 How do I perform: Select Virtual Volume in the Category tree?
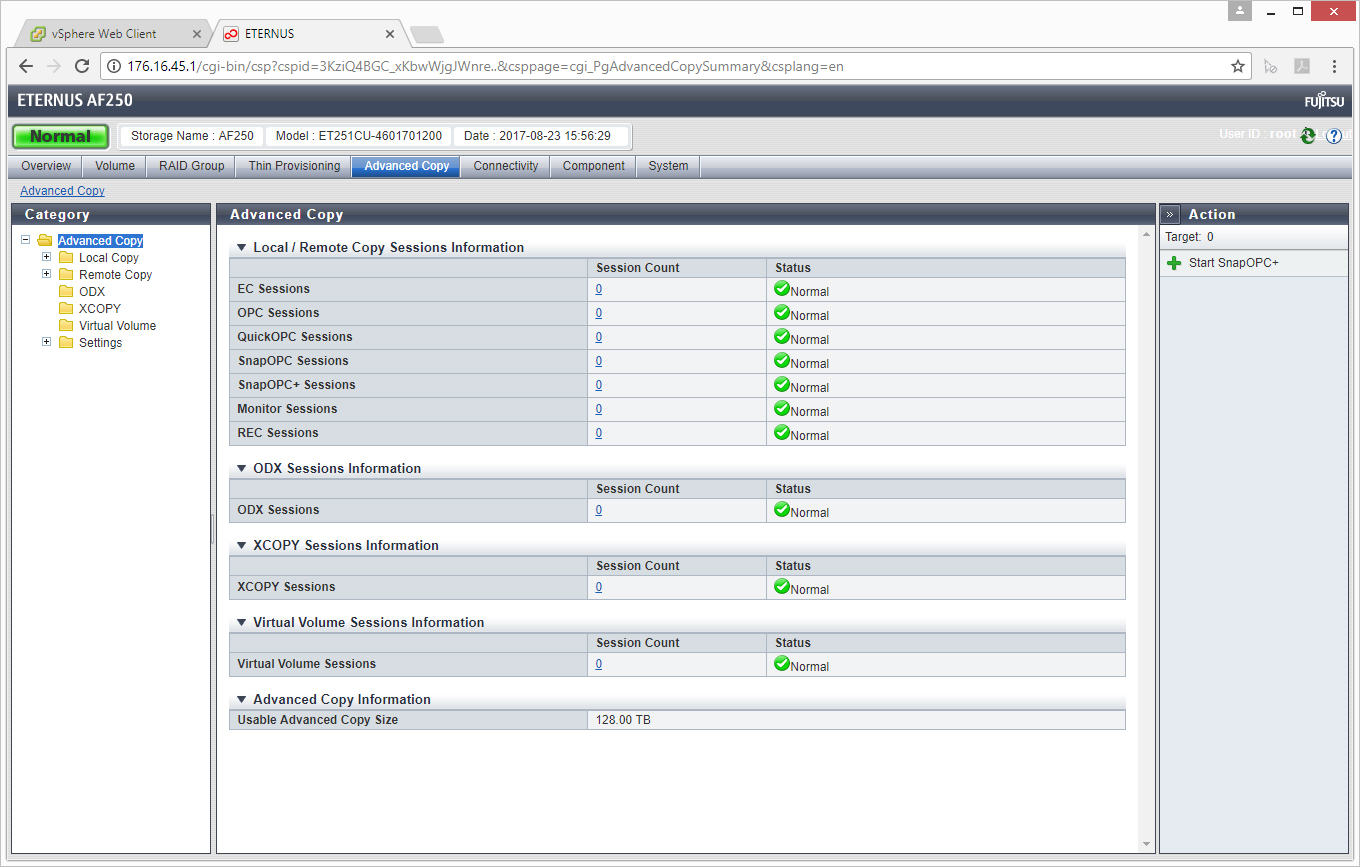coord(117,326)
